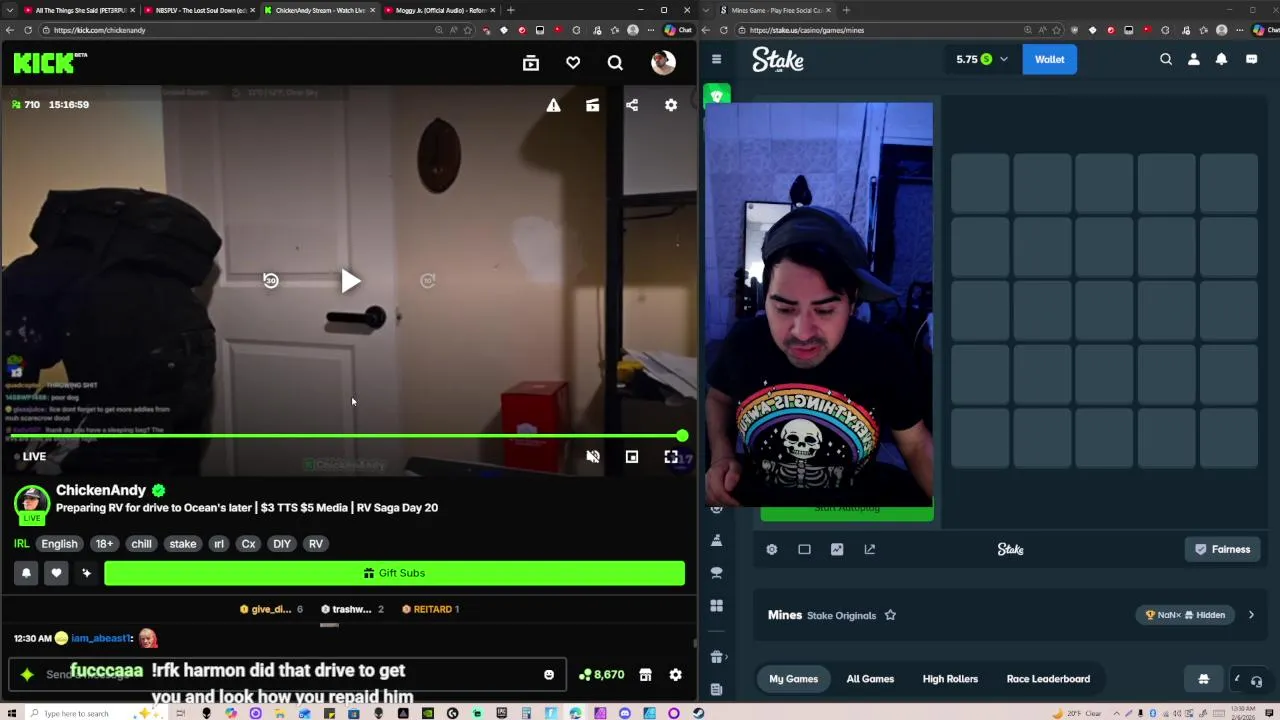Expand gift promotions icon in Stake sidebar
Viewport: 1280px width, 720px height.
(716, 657)
